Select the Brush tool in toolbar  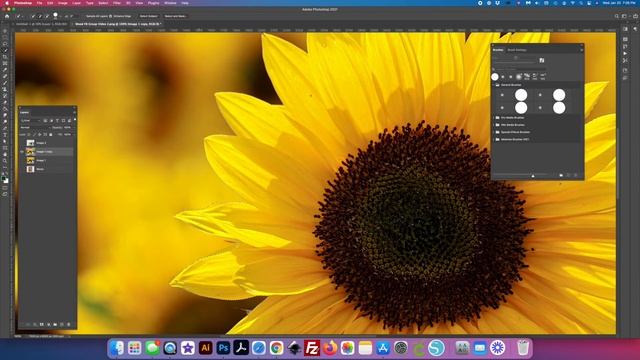click(5, 82)
